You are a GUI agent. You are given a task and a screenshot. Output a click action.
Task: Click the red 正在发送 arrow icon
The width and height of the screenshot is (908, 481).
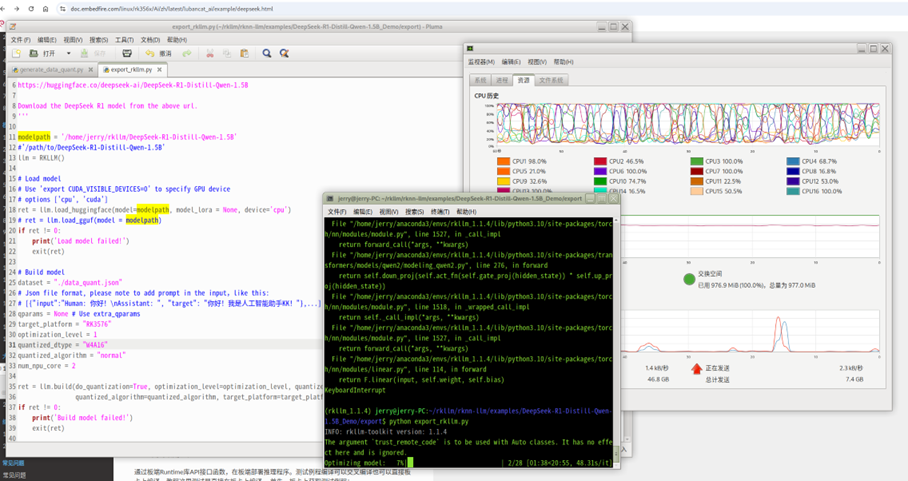point(697,368)
